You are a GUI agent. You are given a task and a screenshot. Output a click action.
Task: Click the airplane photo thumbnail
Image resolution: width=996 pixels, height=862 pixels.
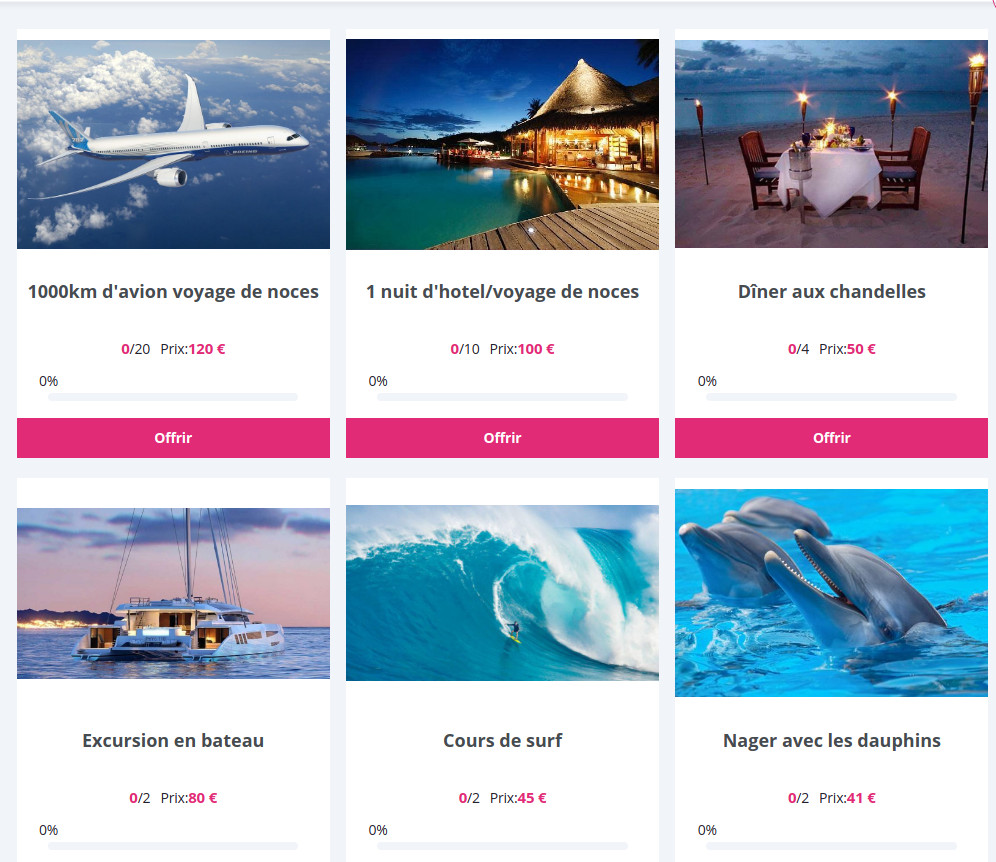coord(173,144)
